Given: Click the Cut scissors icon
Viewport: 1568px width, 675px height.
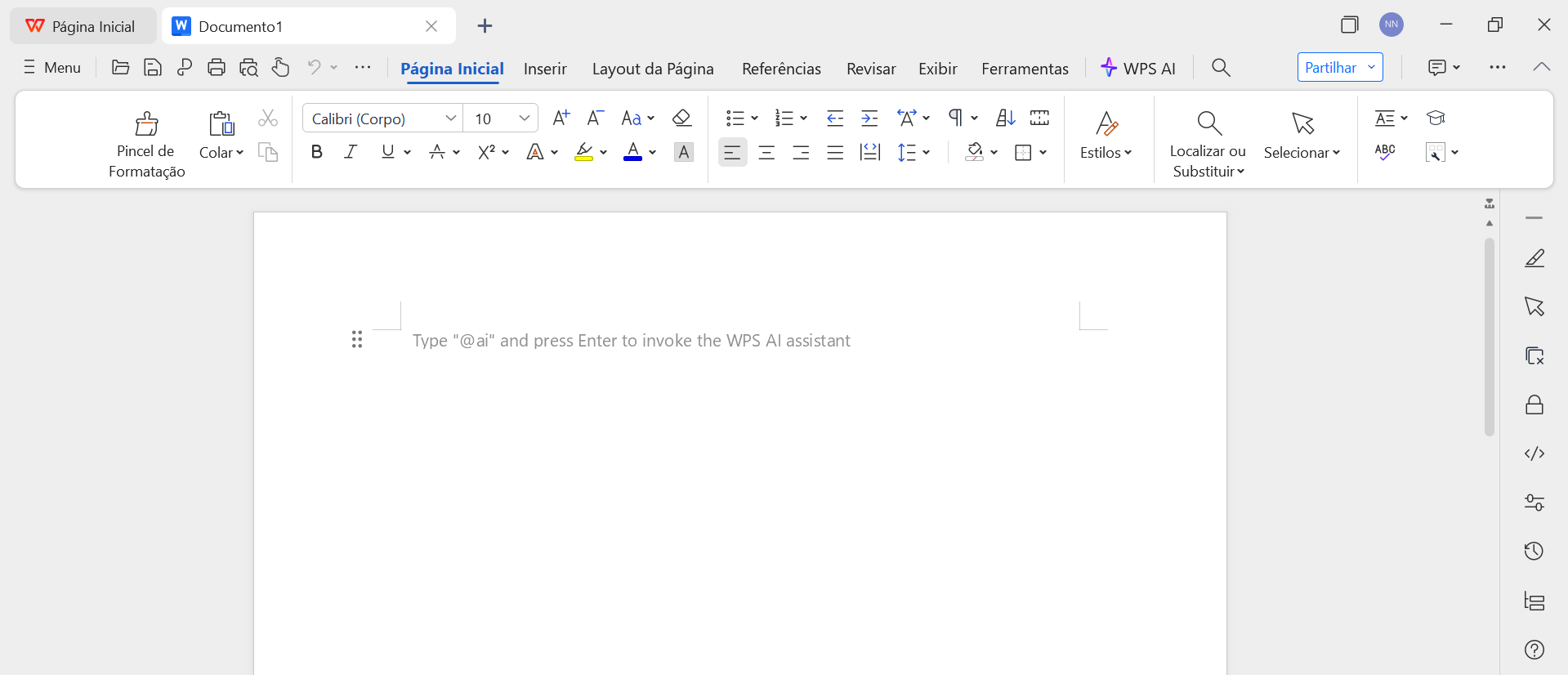Looking at the screenshot, I should coord(268,118).
